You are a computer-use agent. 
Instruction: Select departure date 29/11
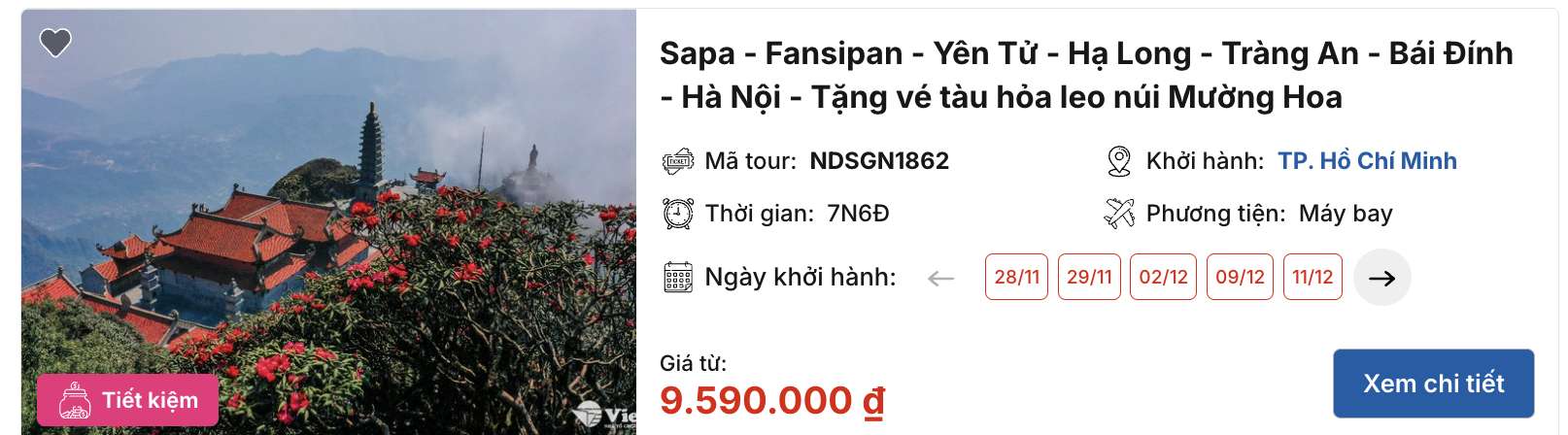(x=1089, y=277)
